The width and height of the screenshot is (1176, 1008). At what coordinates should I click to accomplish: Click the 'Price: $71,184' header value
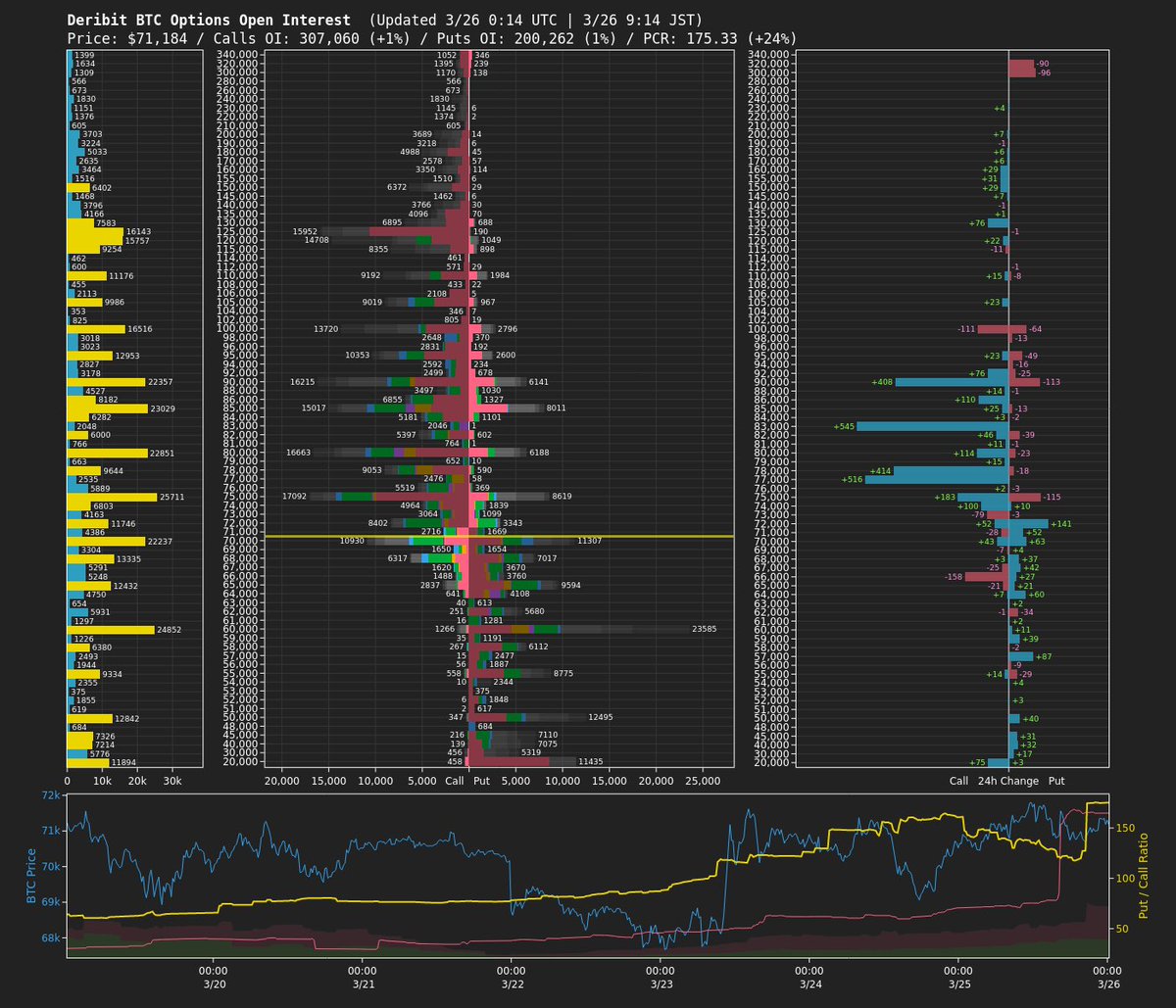pos(124,39)
